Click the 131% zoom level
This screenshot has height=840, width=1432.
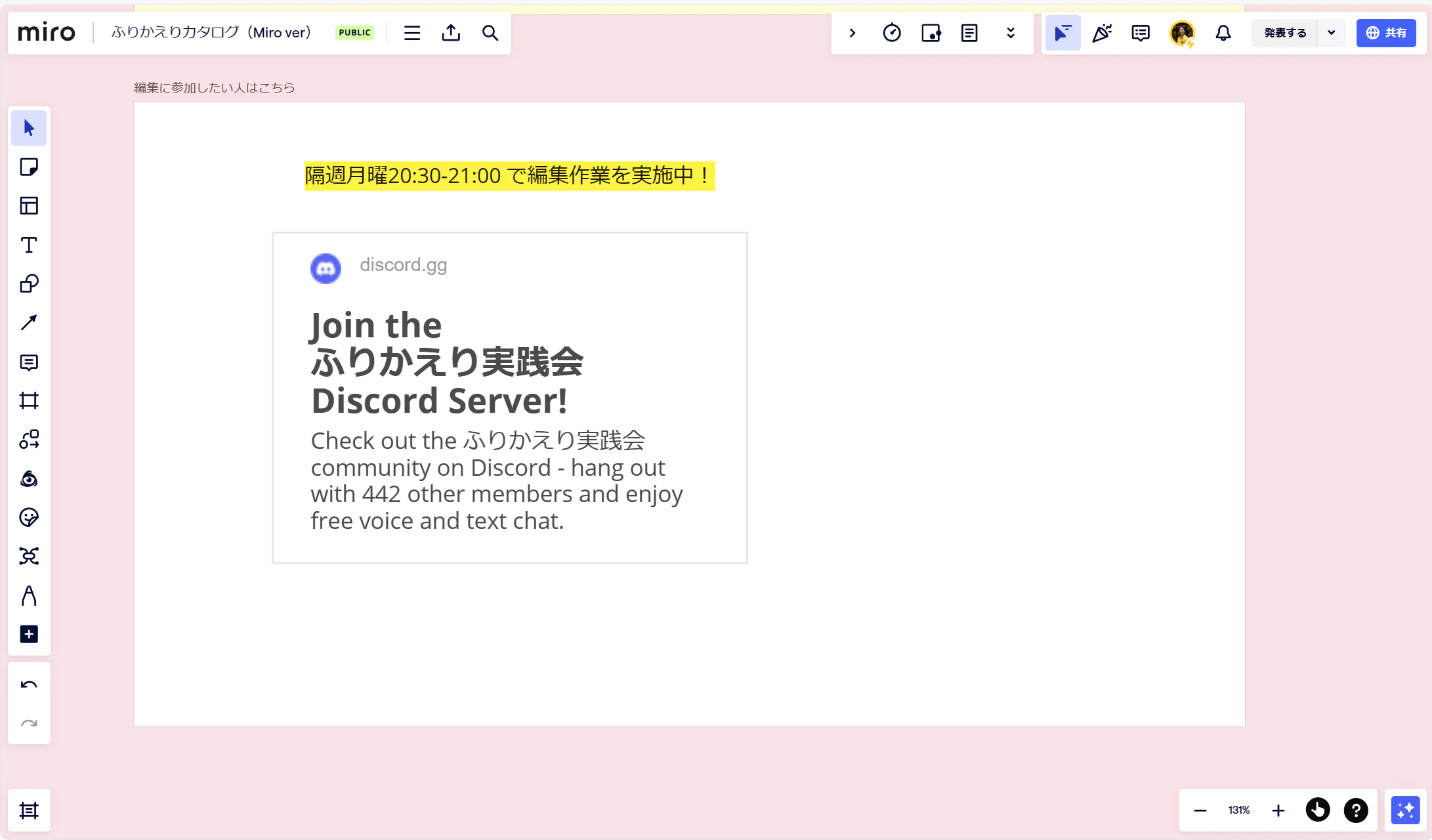coord(1239,811)
